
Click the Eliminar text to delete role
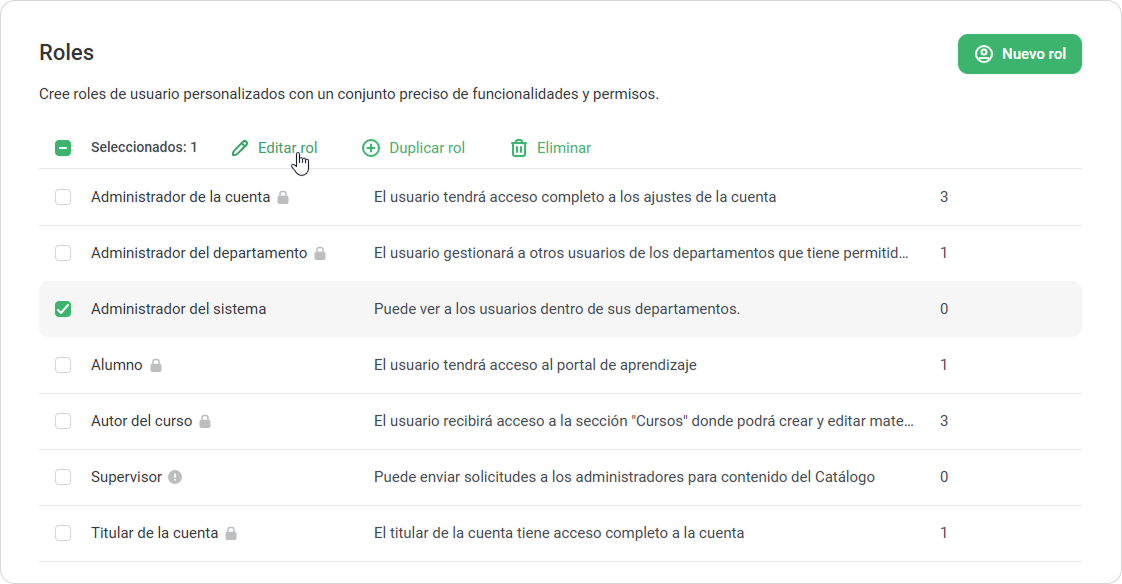click(x=564, y=148)
